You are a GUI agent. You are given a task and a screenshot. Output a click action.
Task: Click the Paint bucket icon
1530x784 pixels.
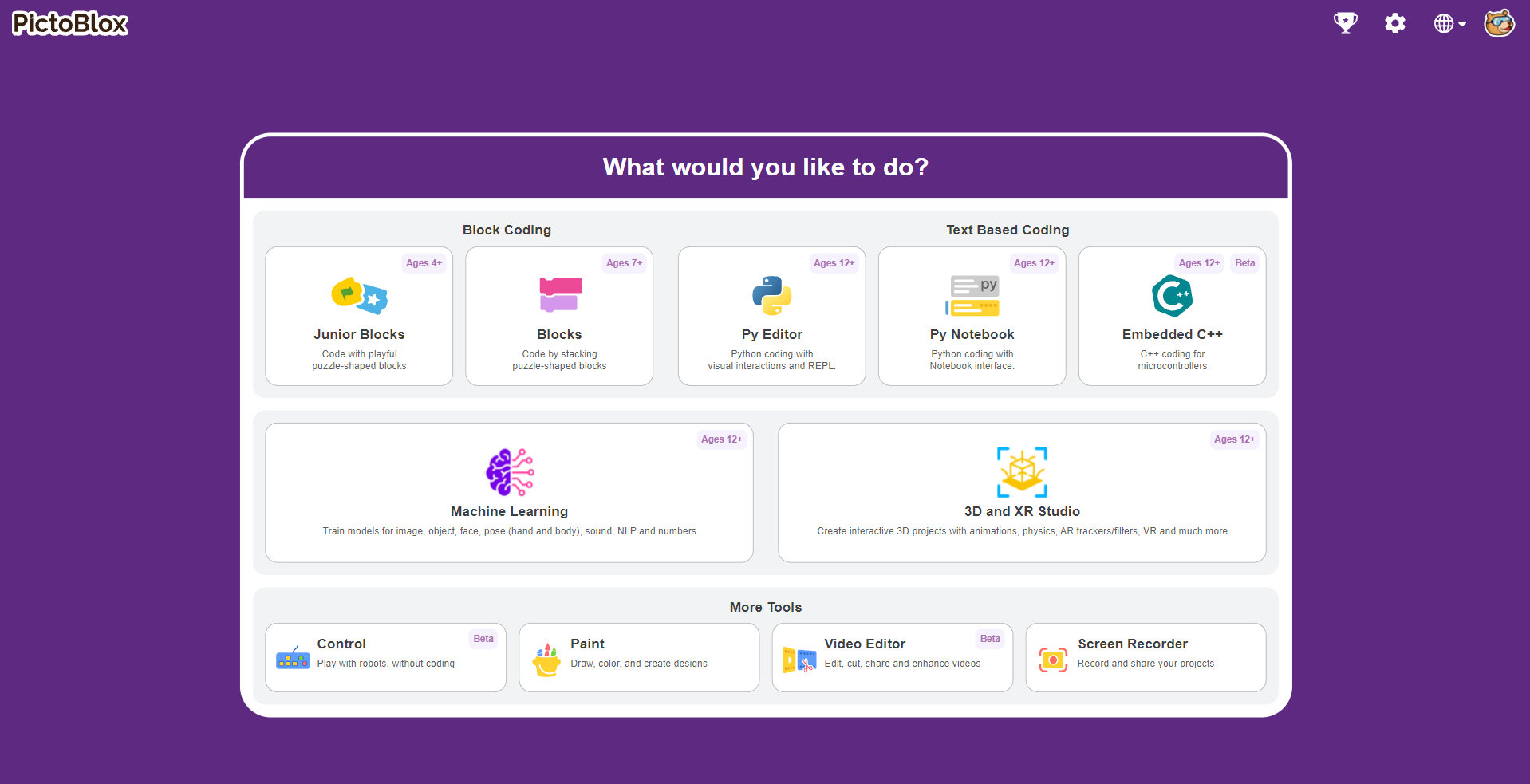[546, 660]
